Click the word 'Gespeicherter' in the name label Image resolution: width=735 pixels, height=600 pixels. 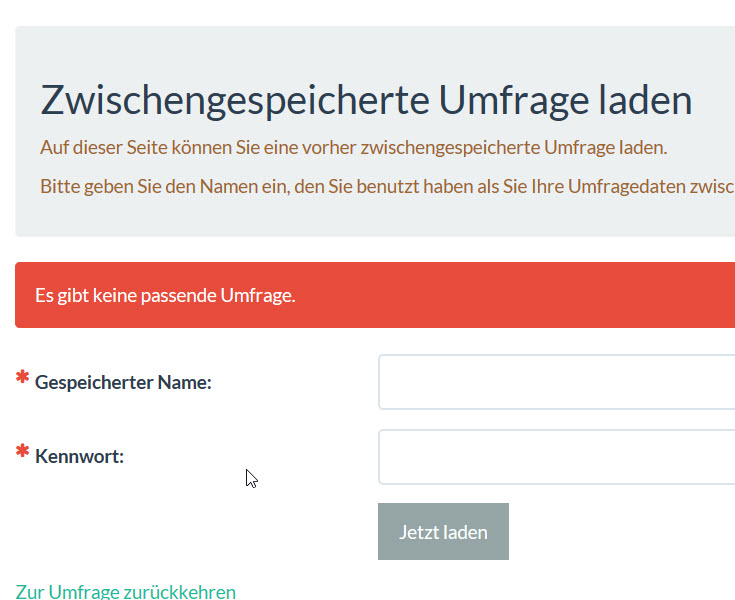pos(94,382)
